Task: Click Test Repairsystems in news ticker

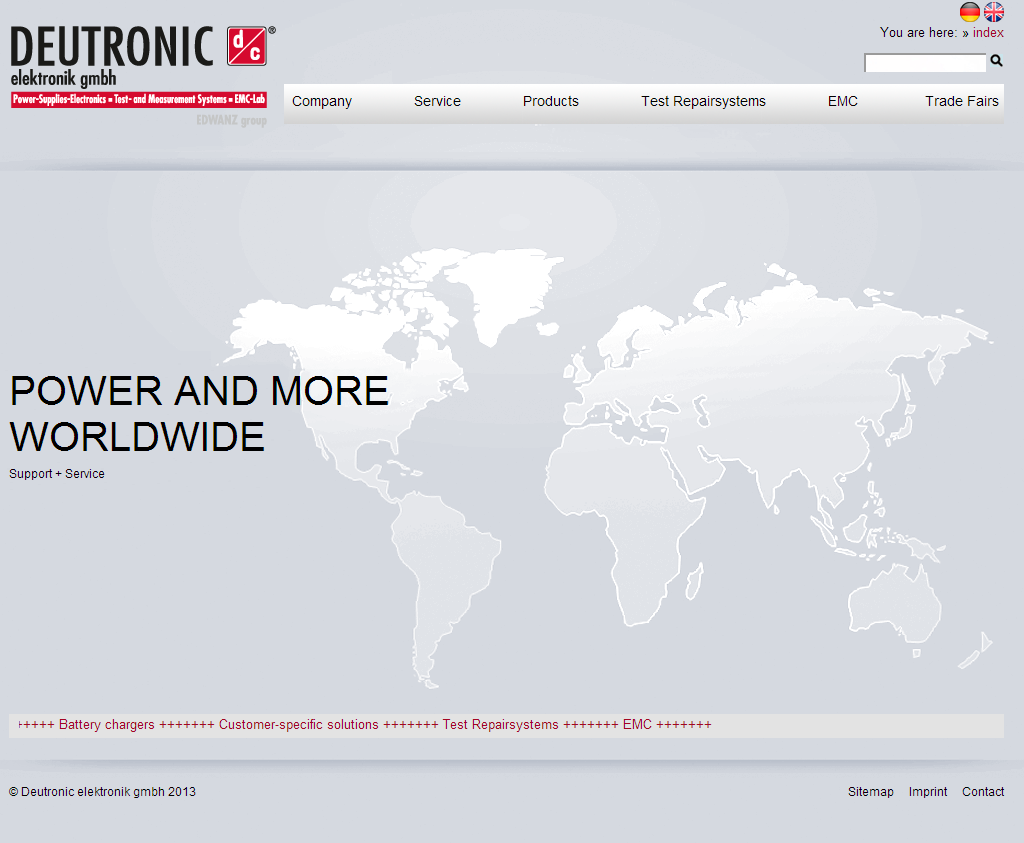Action: [x=500, y=725]
